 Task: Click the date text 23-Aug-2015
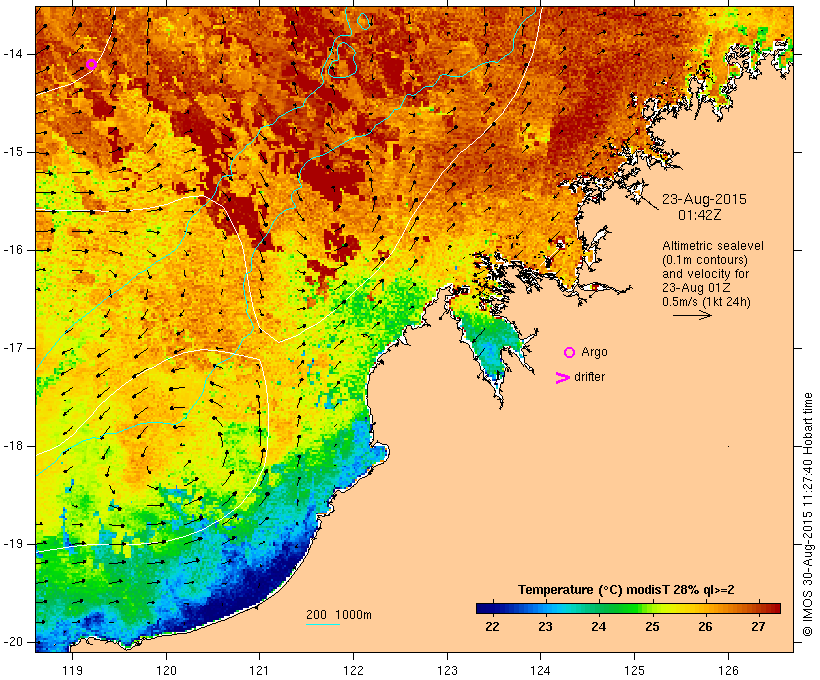[704, 199]
